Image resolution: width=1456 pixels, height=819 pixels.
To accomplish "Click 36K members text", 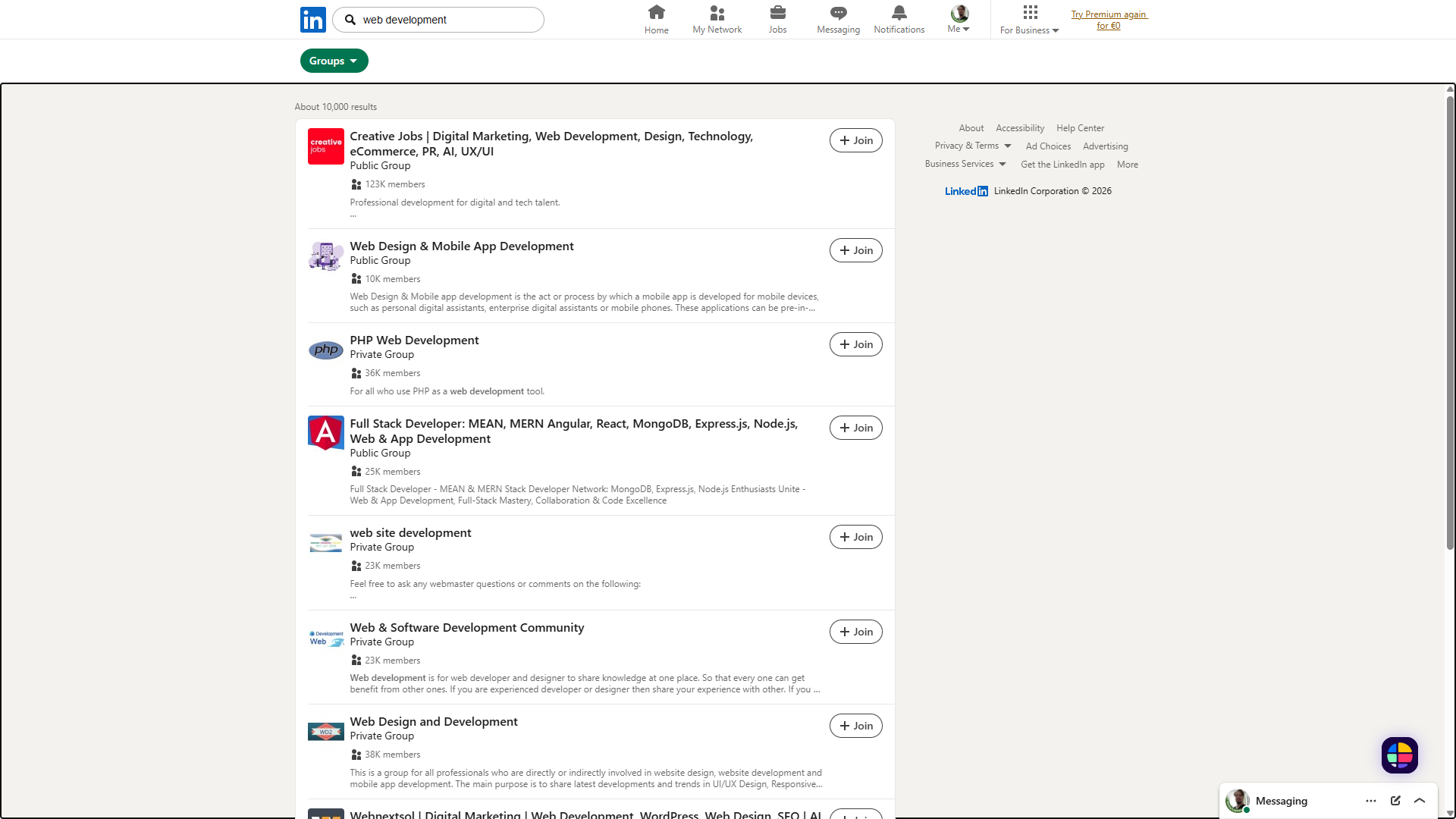I will tap(393, 373).
